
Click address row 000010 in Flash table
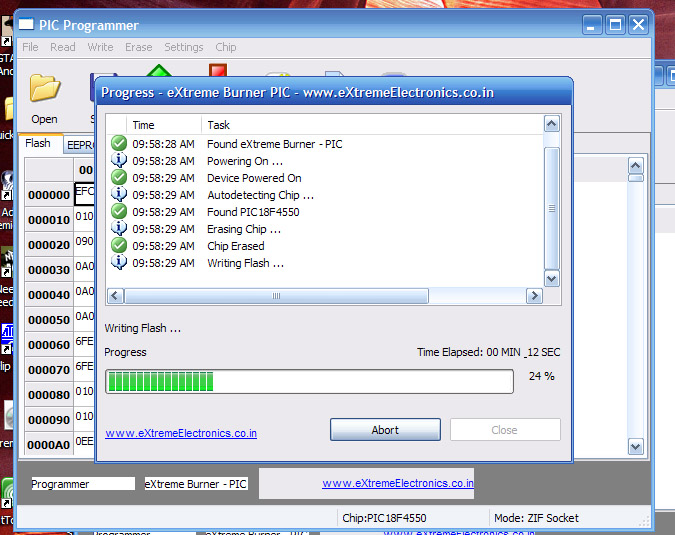(49, 220)
